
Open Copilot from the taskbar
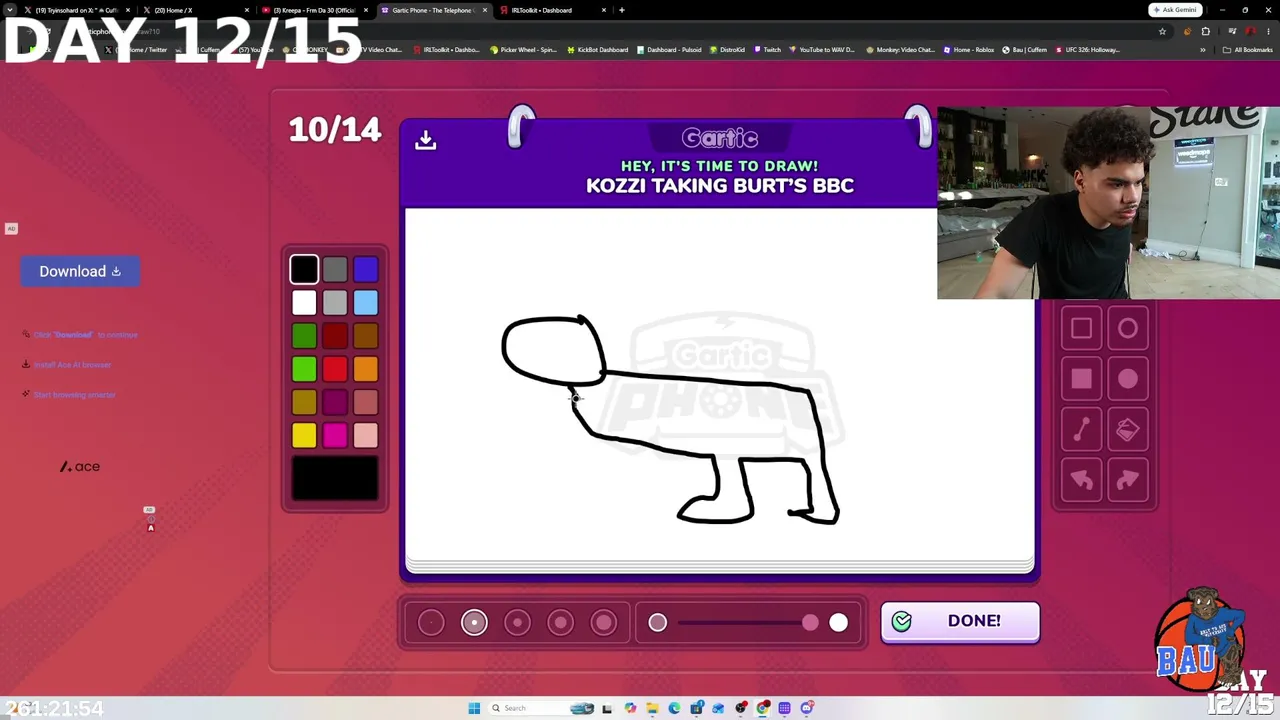tap(630, 708)
